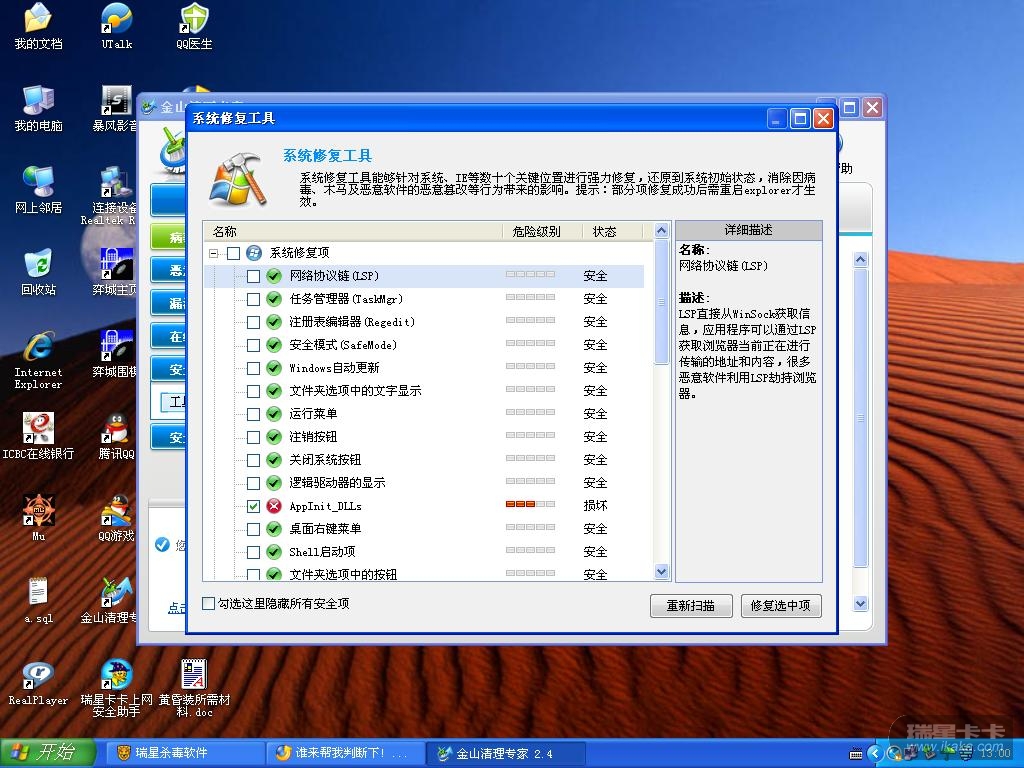Click AppInit_DLLs danger level bar
The width and height of the screenshot is (1024, 768).
click(x=530, y=504)
